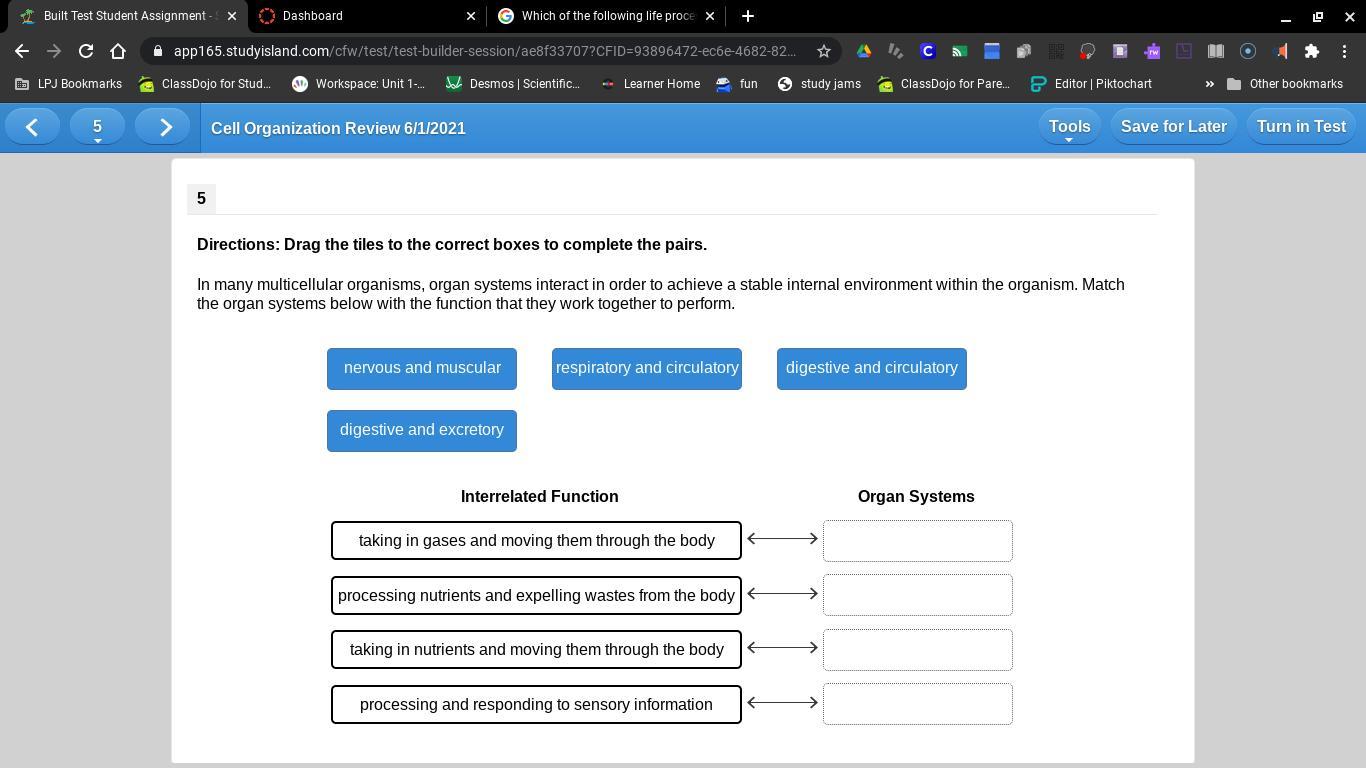Viewport: 1366px width, 768px height.
Task: Open Other bookmarks folder
Action: (x=1285, y=84)
